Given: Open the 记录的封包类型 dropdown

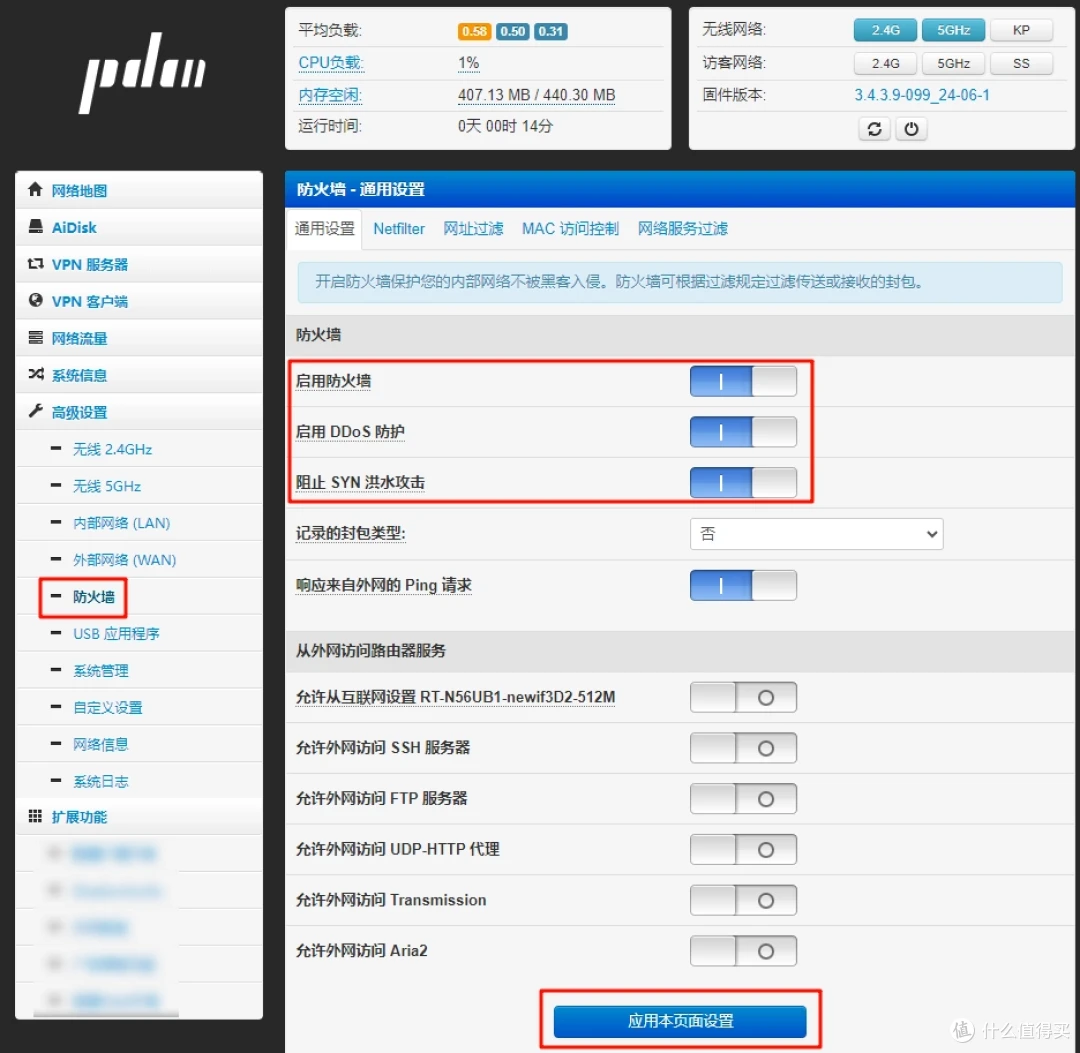Looking at the screenshot, I should point(816,534).
